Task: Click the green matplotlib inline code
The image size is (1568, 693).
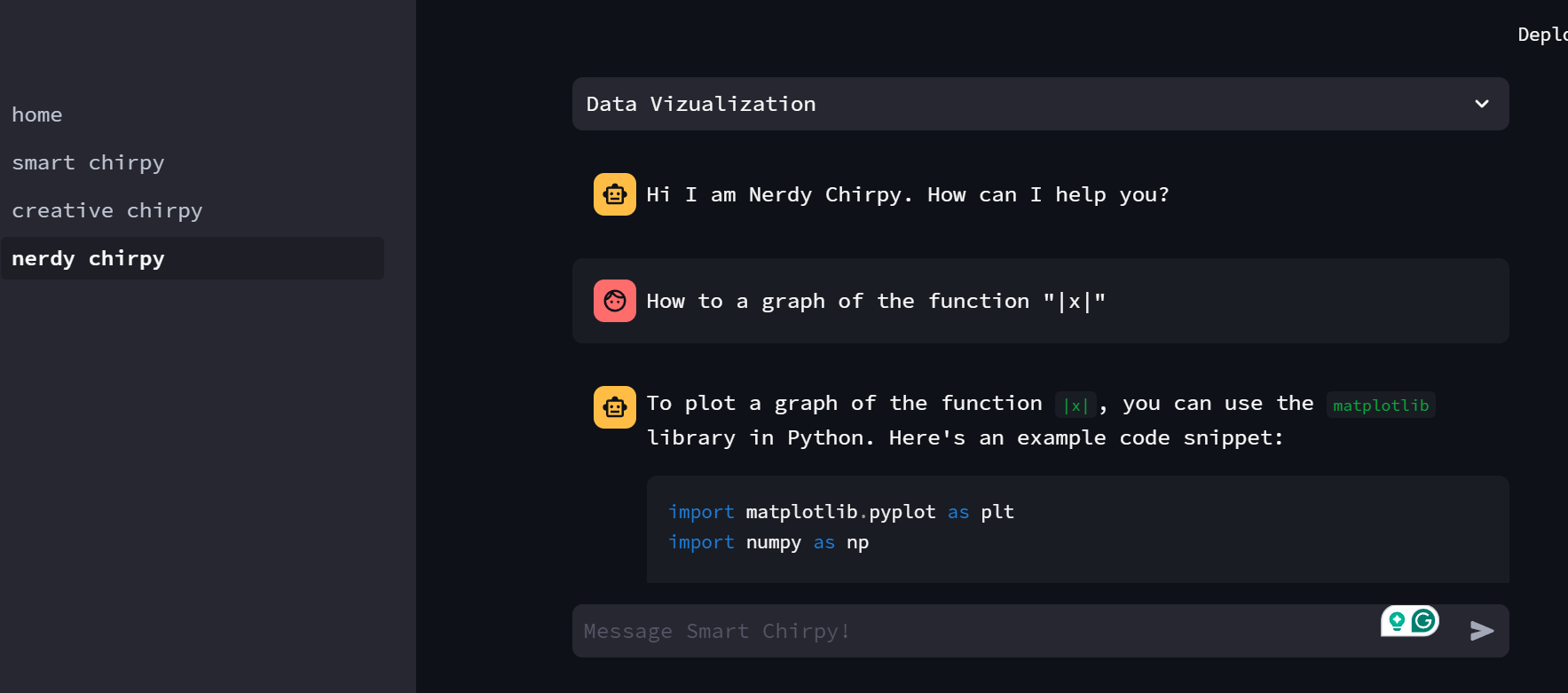Action: tap(1380, 406)
